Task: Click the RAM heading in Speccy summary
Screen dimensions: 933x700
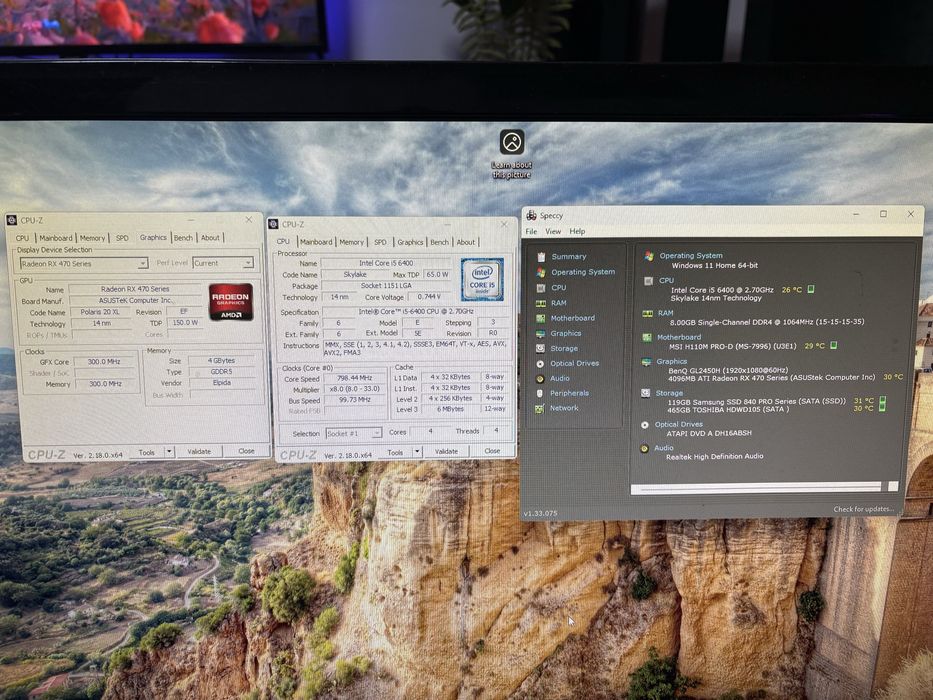Action: (x=665, y=312)
